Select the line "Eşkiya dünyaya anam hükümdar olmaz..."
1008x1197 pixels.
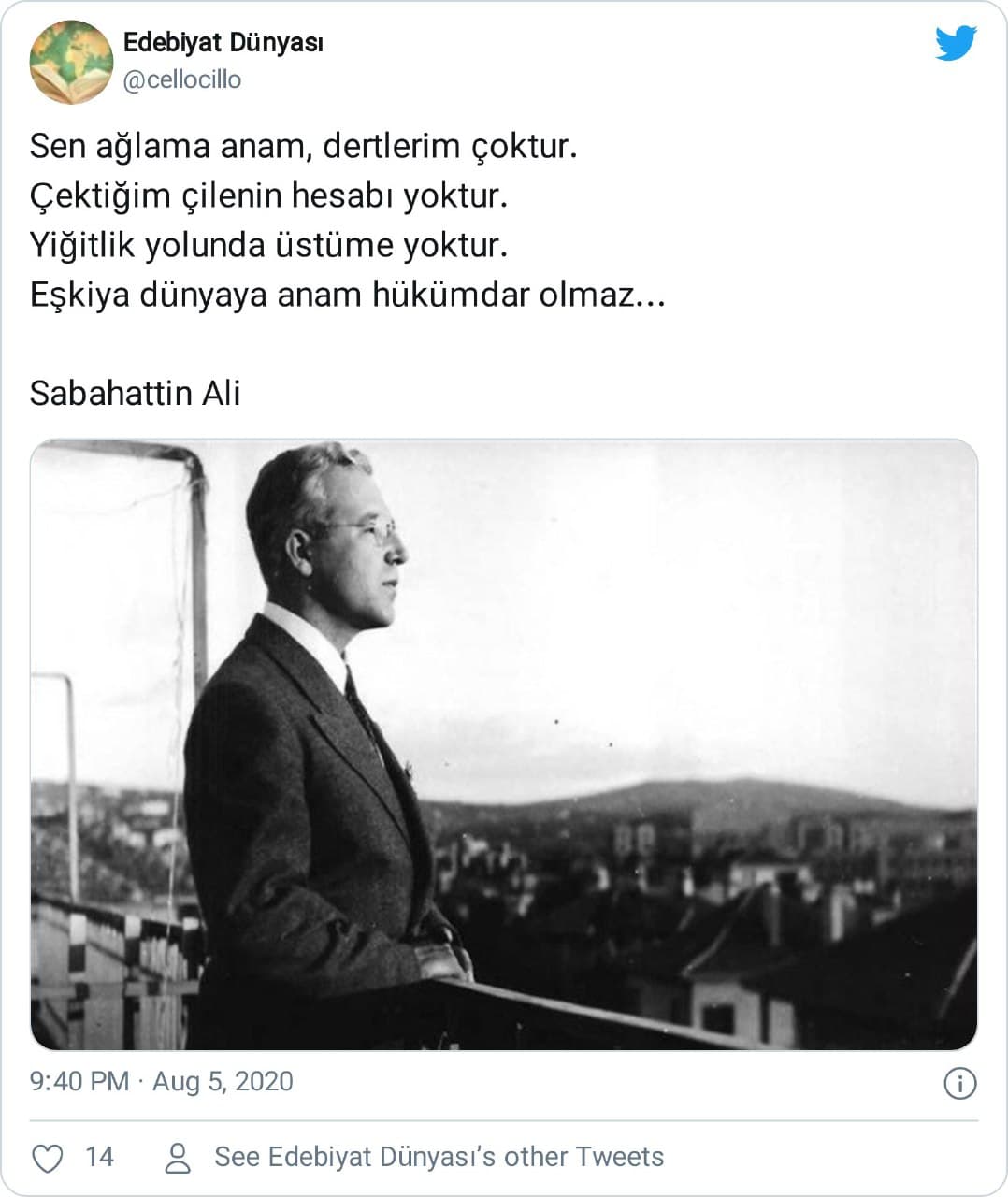(348, 295)
